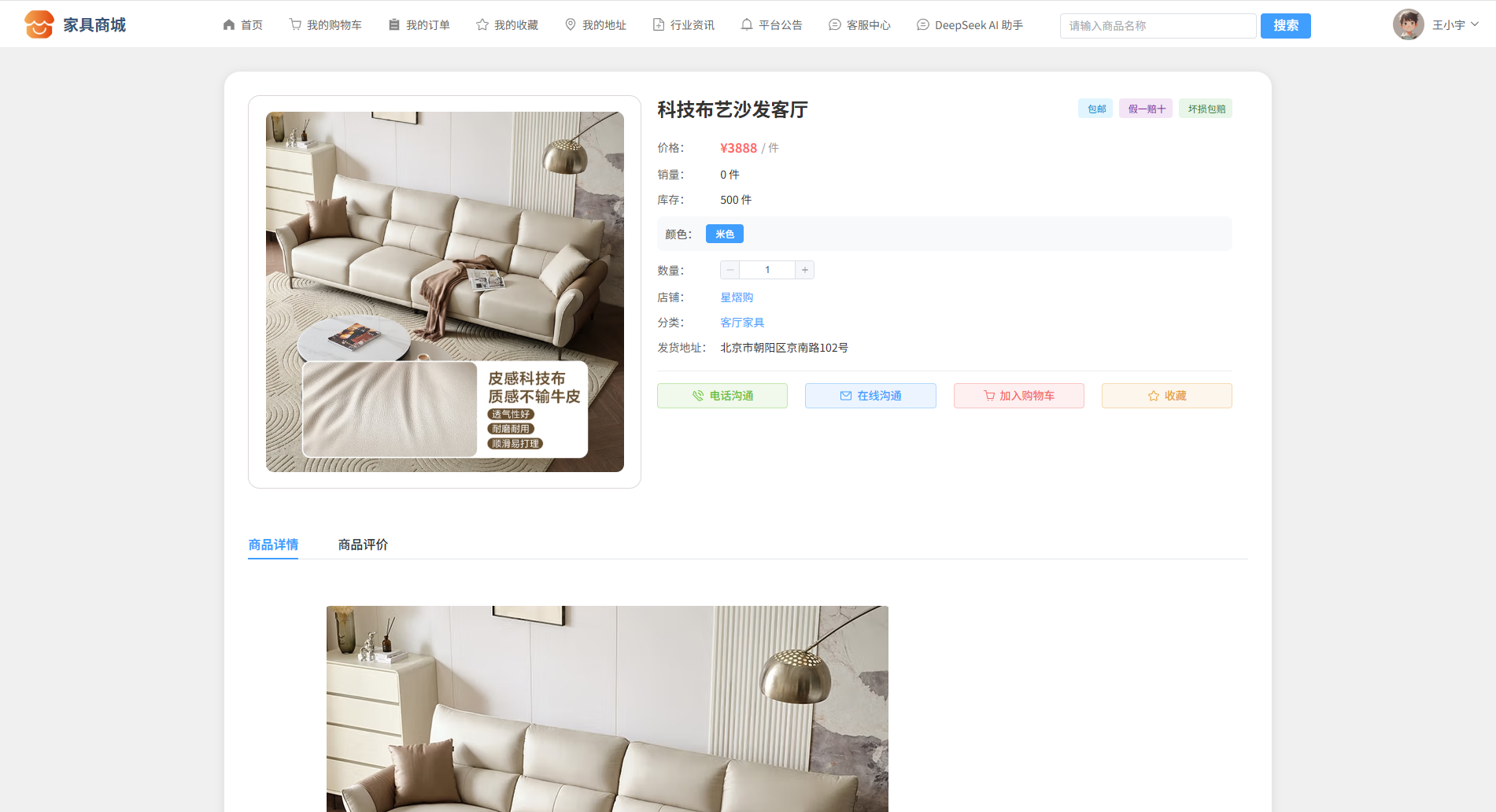
Task: Click the 加入购物车 button
Action: point(1018,396)
